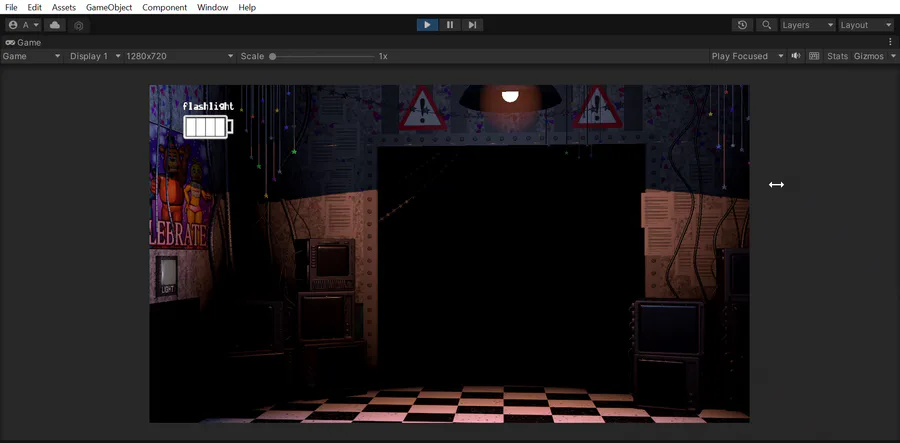Toggle the shortcuts keyboard icon

pos(813,56)
